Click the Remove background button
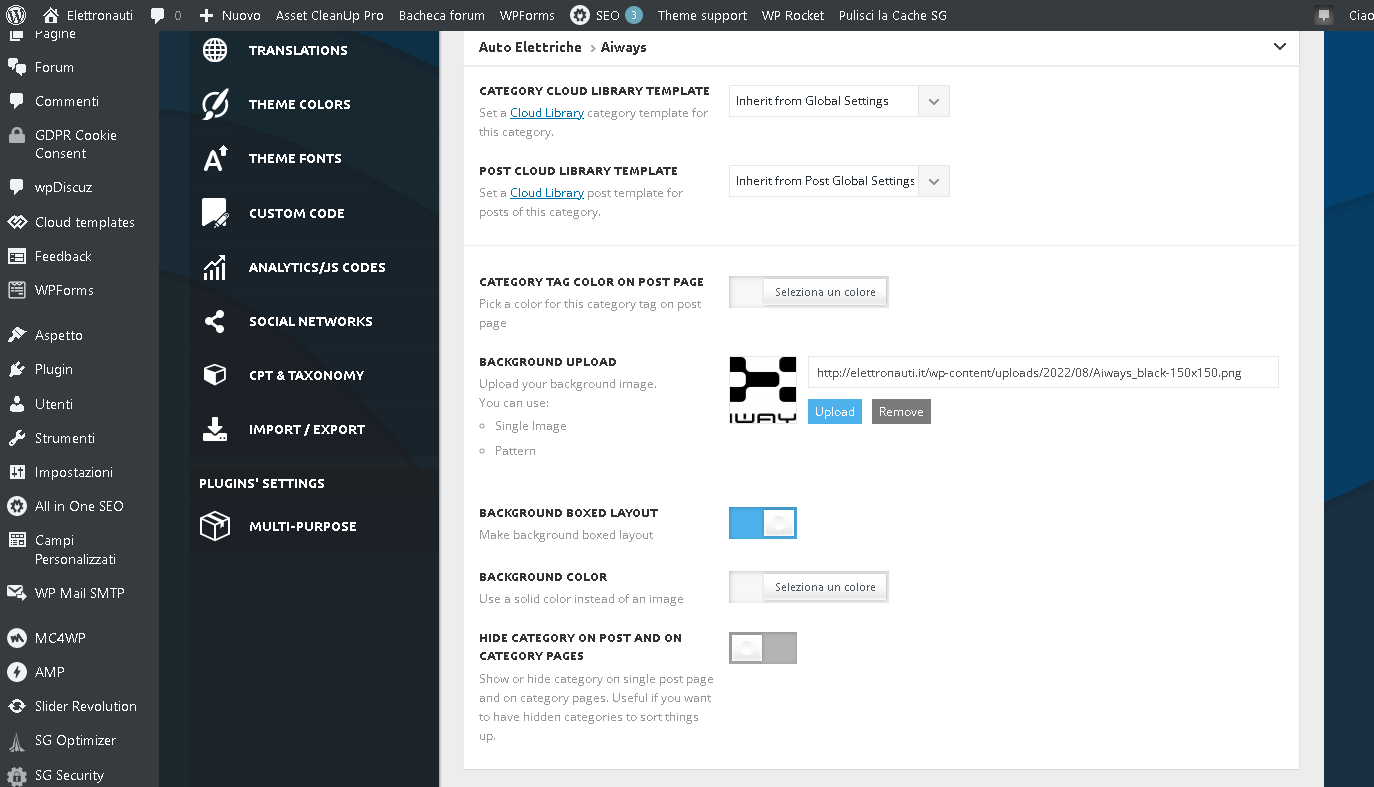The height and width of the screenshot is (787, 1374). pos(901,411)
